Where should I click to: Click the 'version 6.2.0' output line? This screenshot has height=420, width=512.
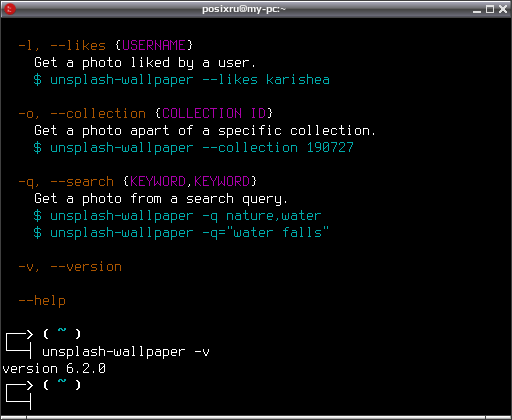(54, 369)
